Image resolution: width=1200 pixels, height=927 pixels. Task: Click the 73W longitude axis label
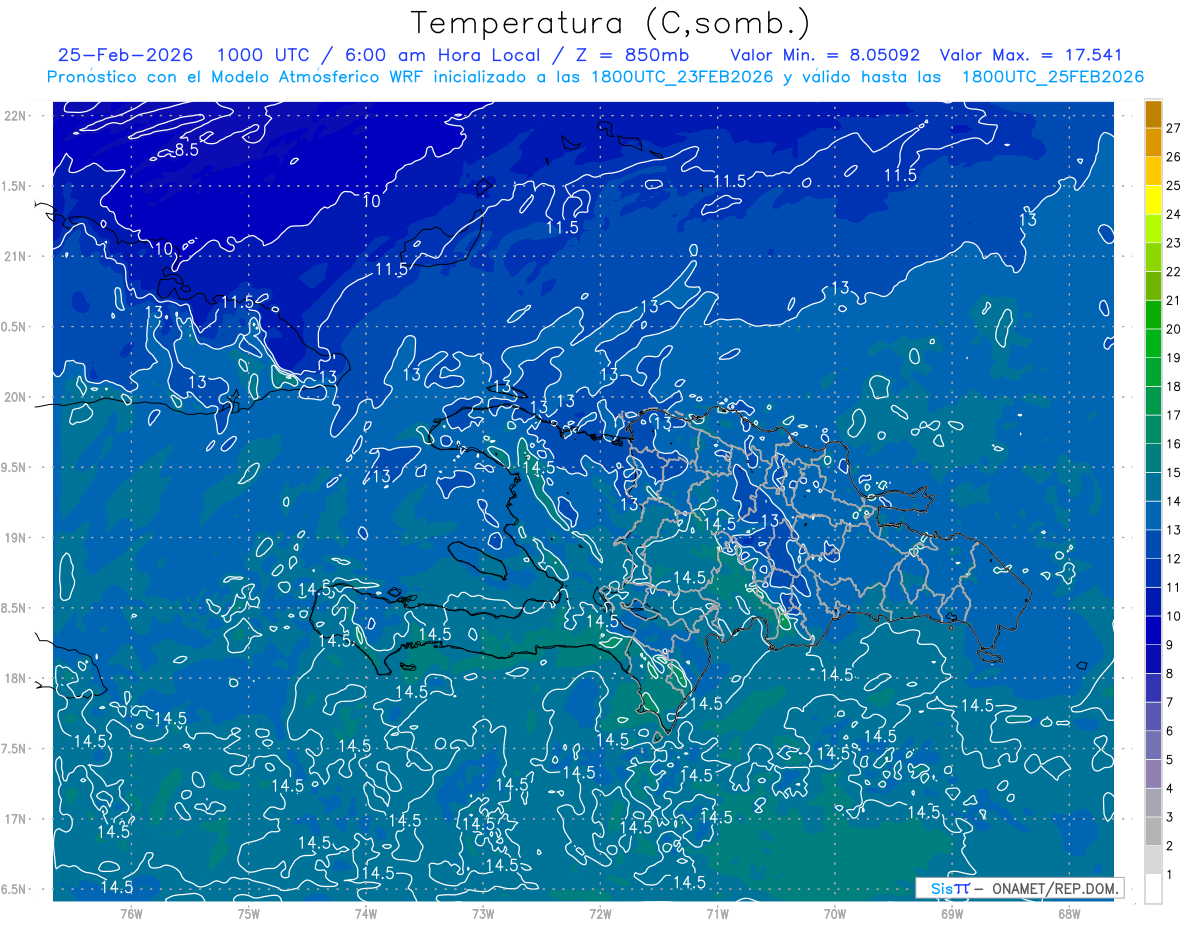[483, 913]
